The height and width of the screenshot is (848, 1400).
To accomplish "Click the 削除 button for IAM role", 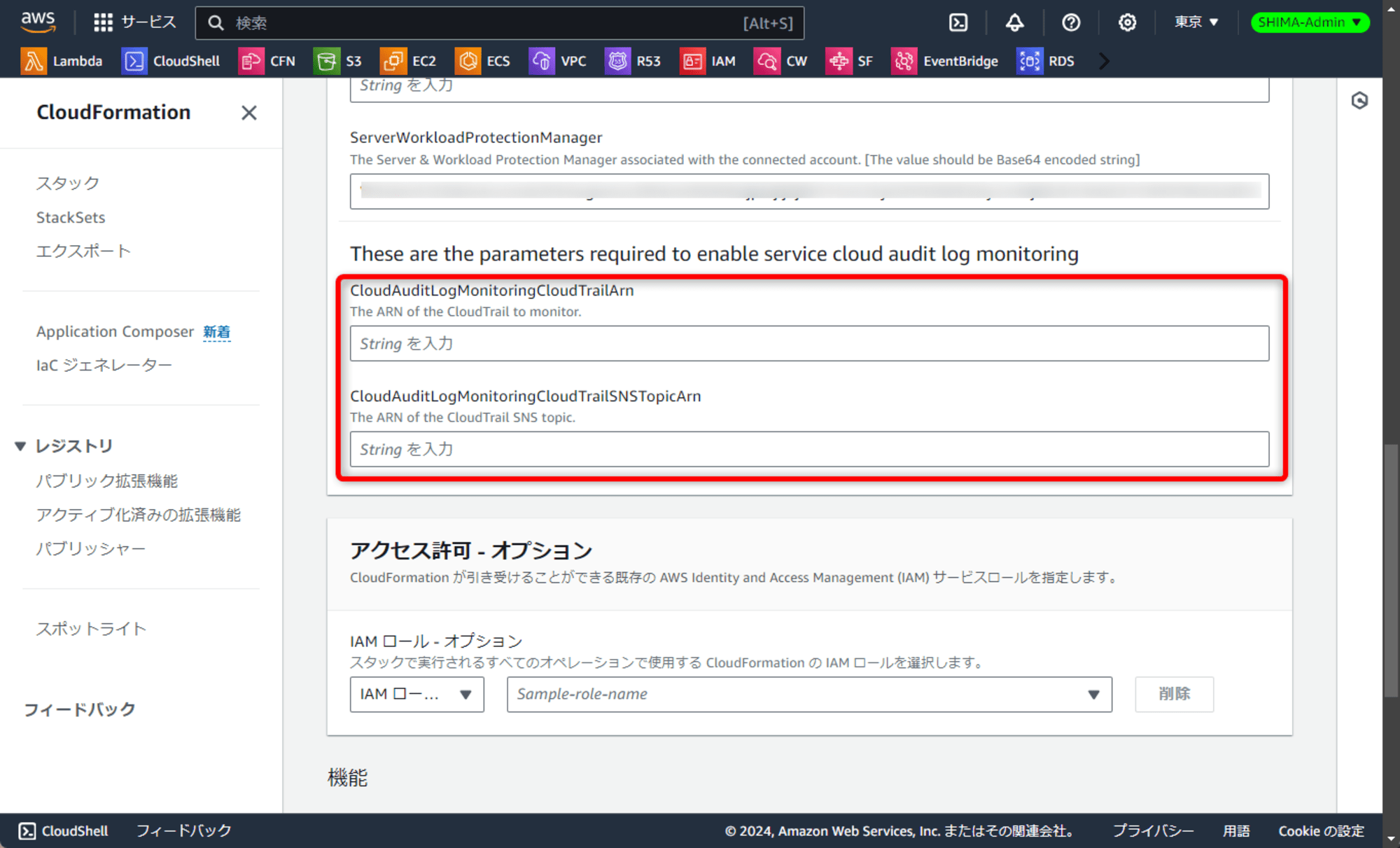I will [1174, 694].
